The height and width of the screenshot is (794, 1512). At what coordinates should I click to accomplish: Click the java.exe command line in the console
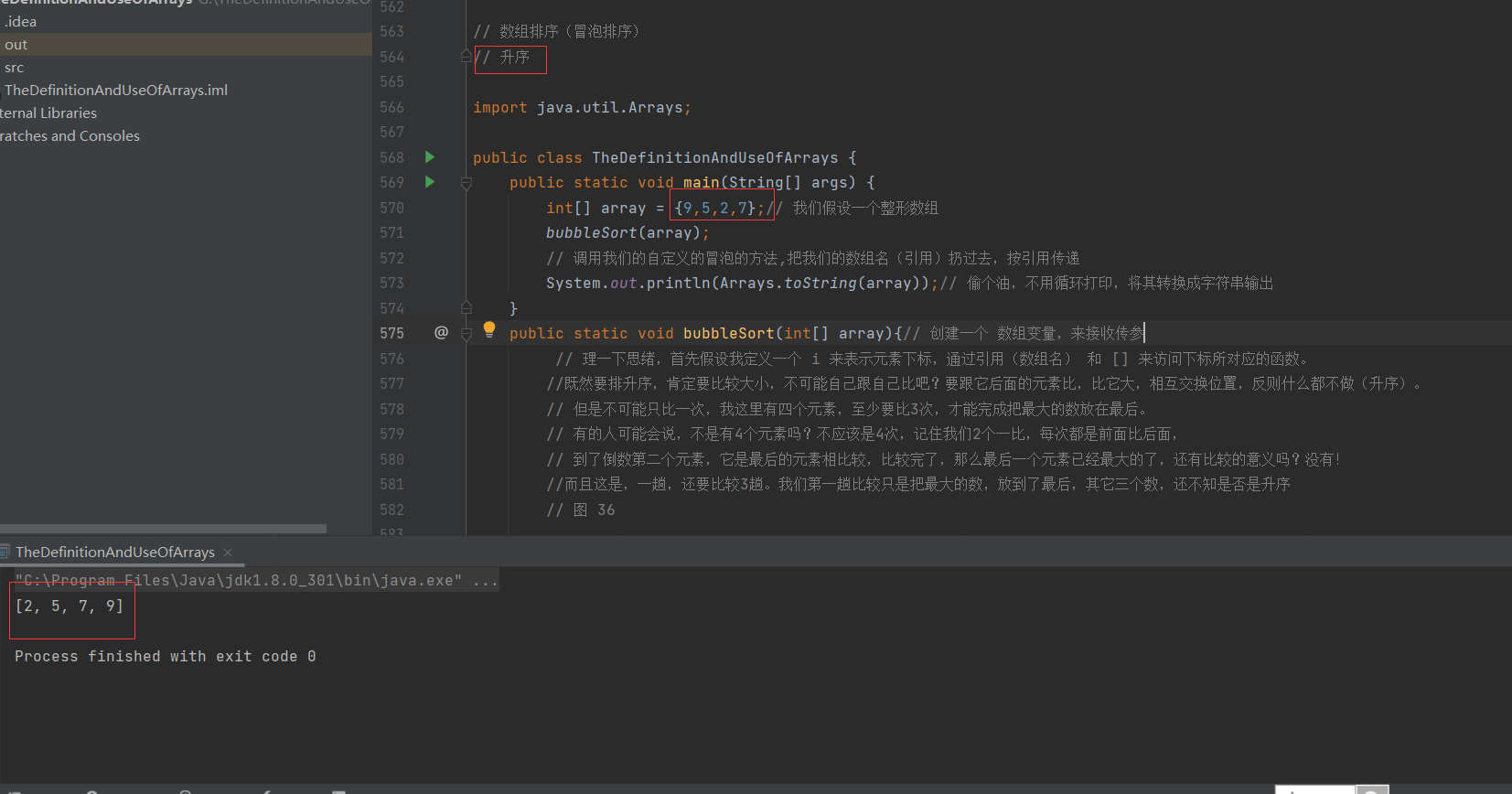click(x=256, y=580)
